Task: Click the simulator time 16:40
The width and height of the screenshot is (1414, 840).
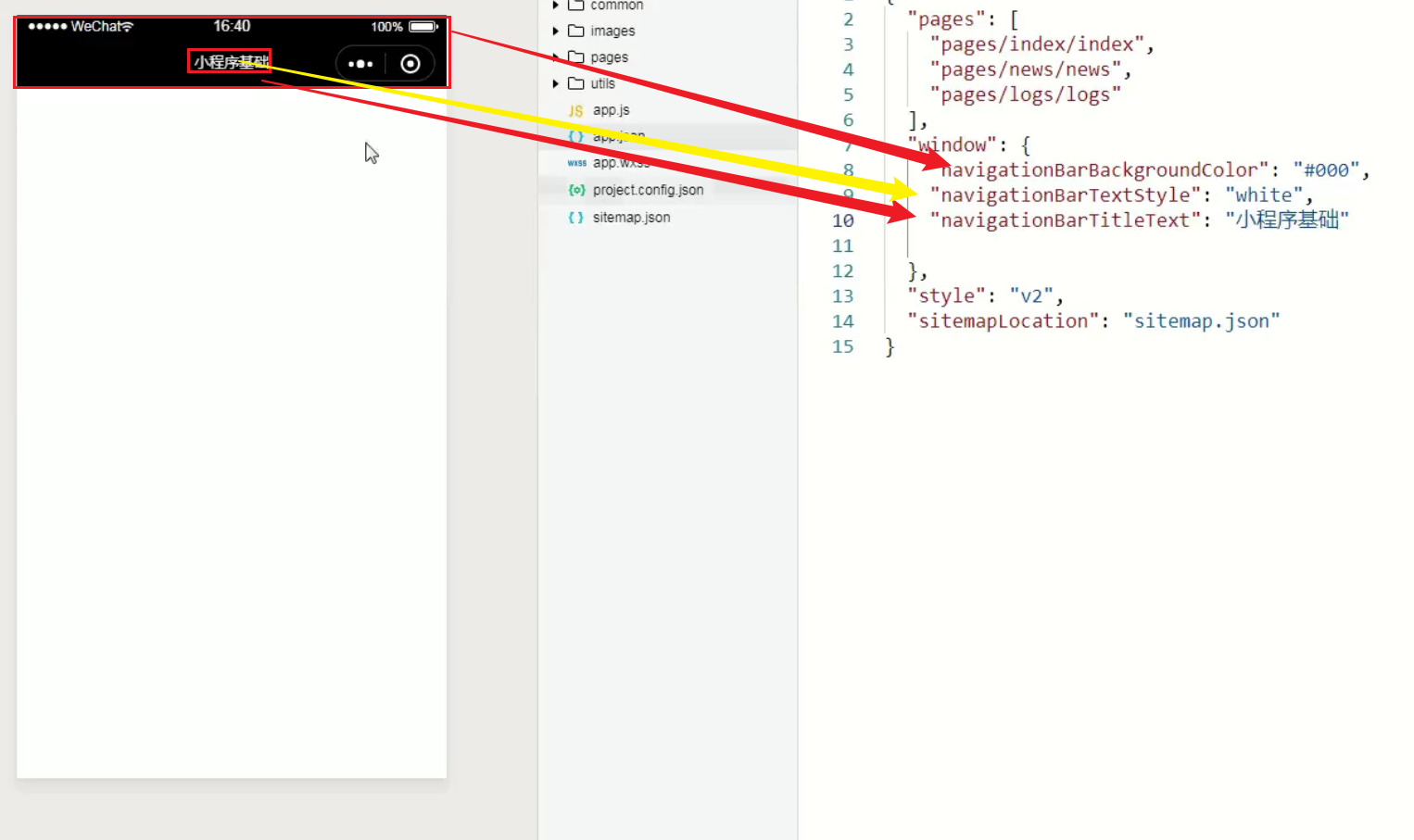Action: pyautogui.click(x=232, y=26)
